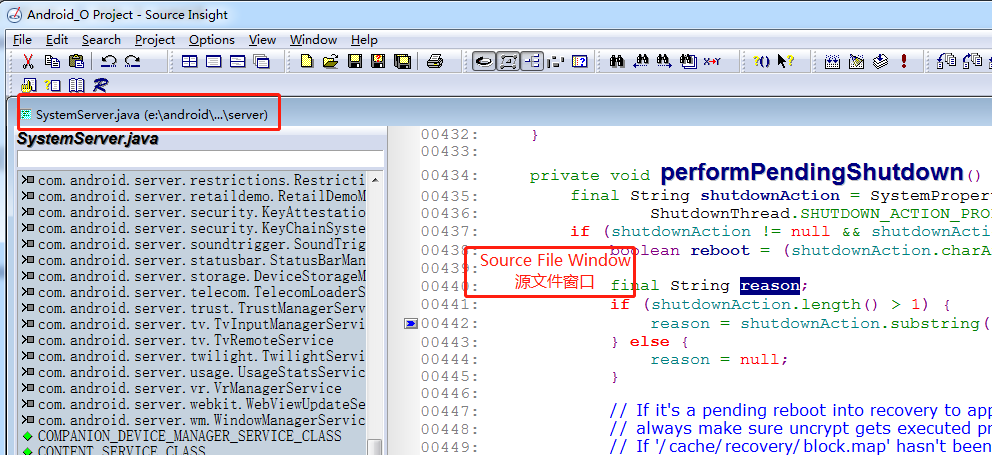Click the synchronize files stacked-pages icon
The image size is (992, 455).
[x=880, y=61]
